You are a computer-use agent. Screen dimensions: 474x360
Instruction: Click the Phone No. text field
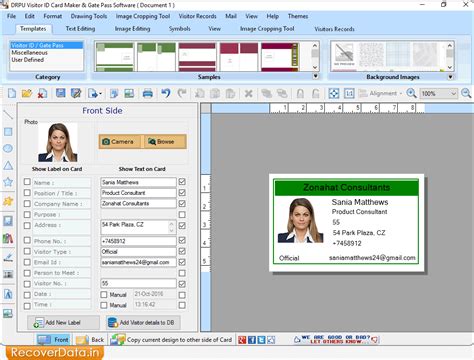coord(138,241)
